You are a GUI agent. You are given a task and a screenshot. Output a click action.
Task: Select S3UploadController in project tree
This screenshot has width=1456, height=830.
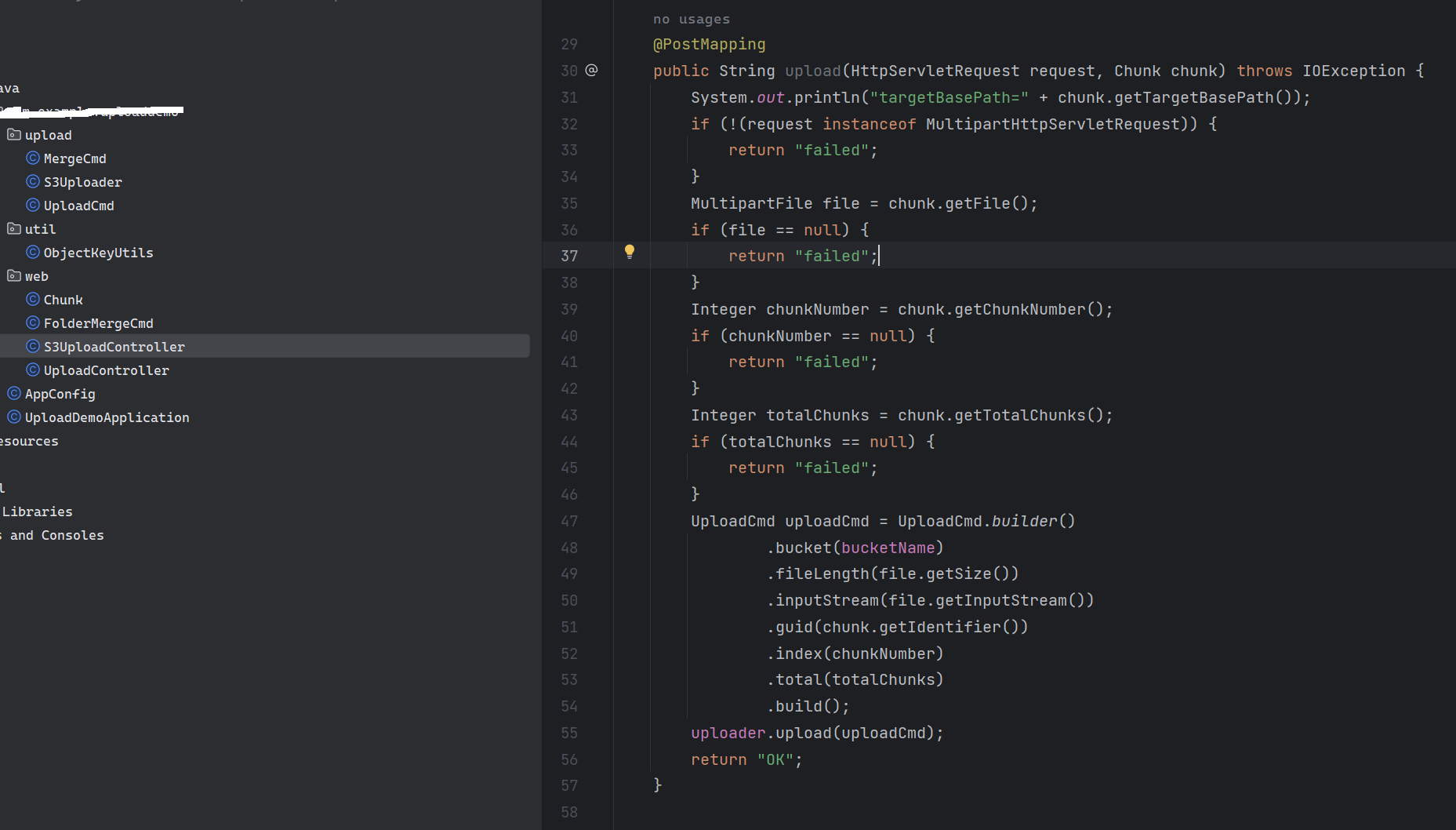coord(264,347)
